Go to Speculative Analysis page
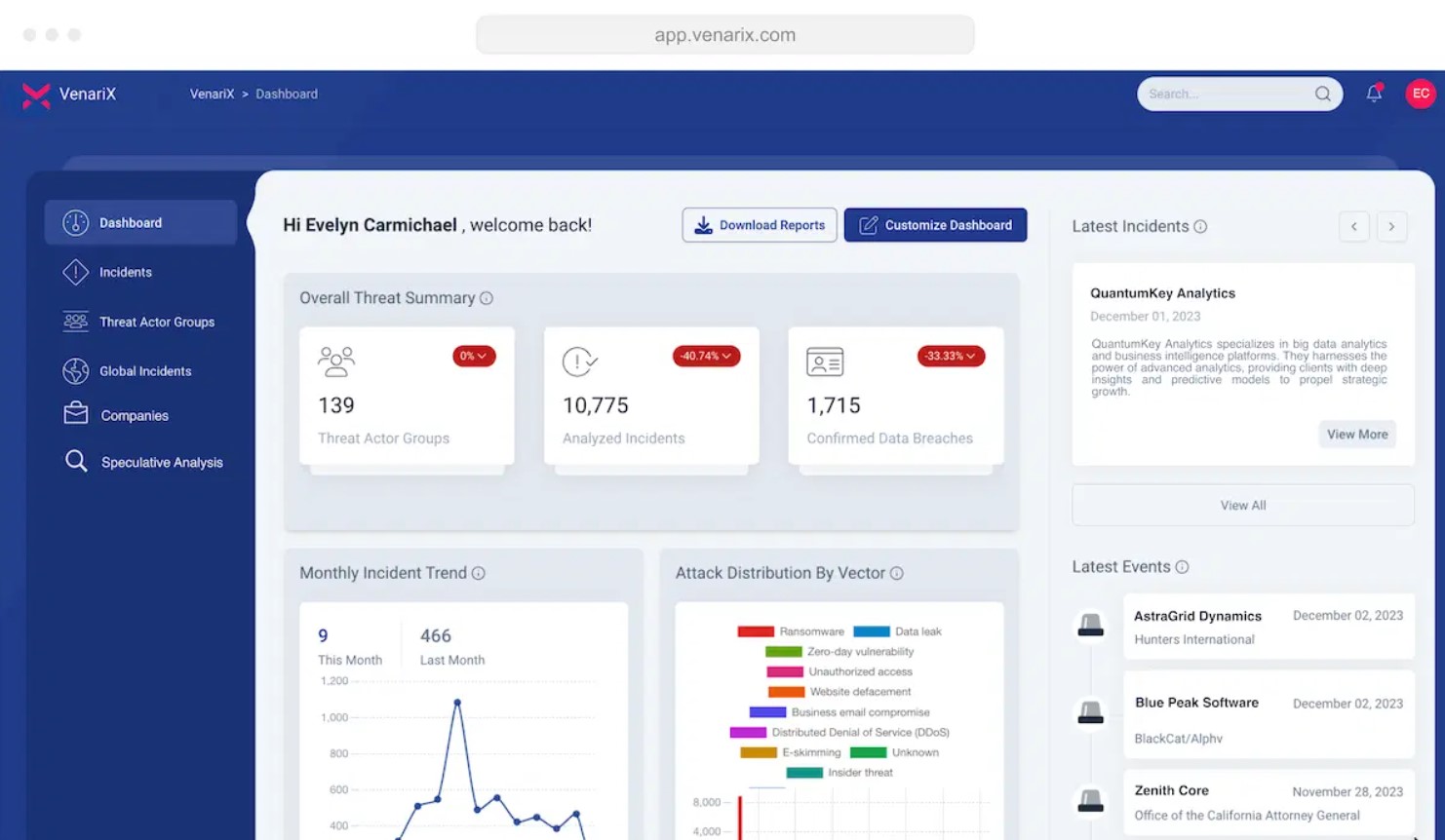The image size is (1445, 840). click(161, 462)
